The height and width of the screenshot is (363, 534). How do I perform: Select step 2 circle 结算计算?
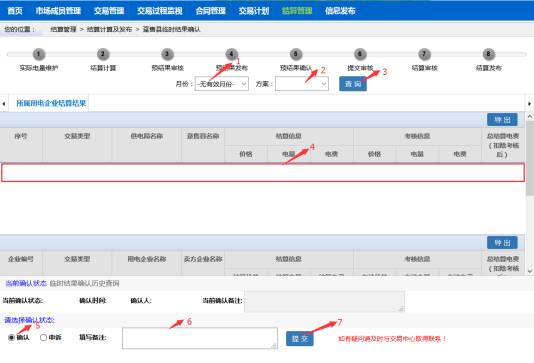(x=103, y=54)
